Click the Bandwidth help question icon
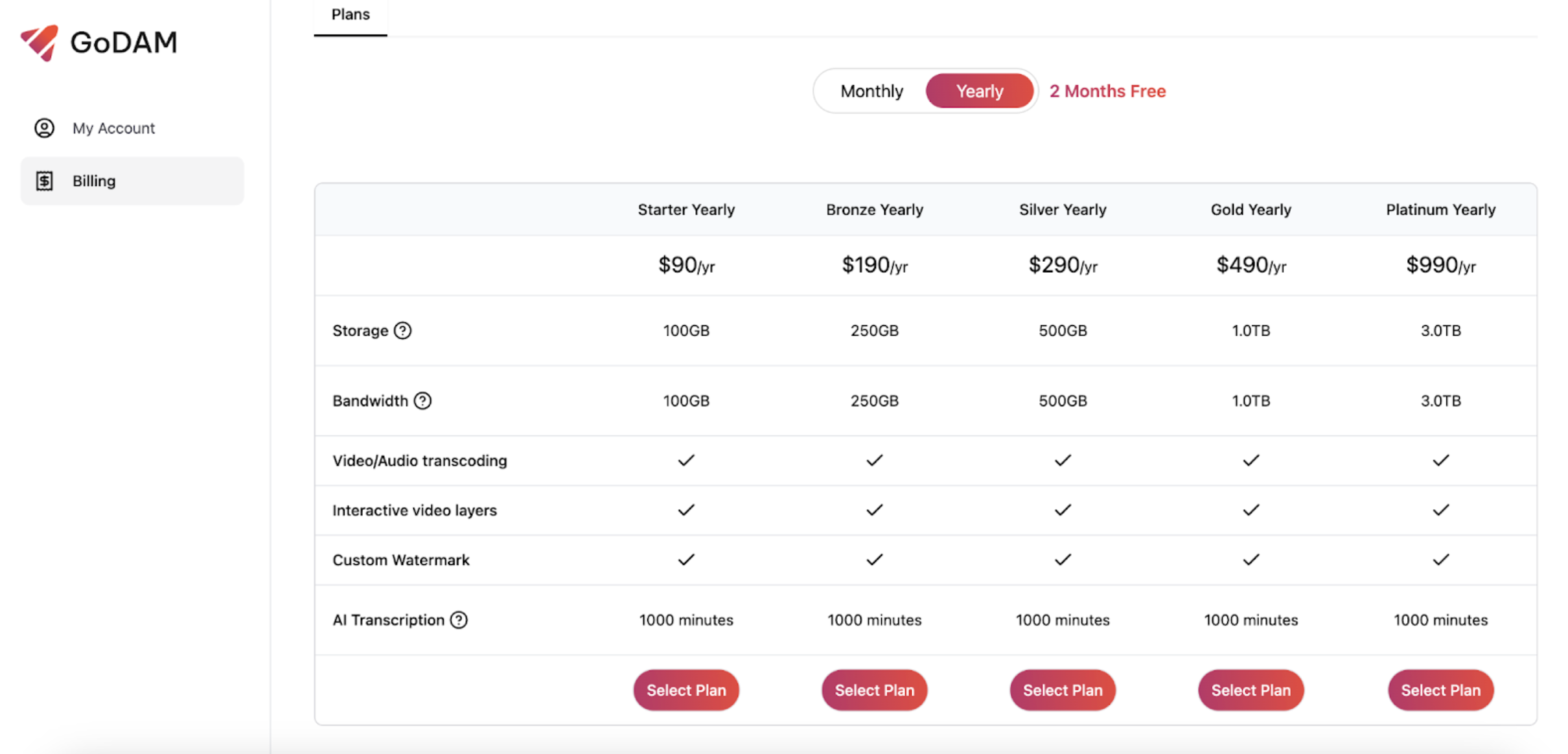This screenshot has width=1568, height=754. coord(422,401)
